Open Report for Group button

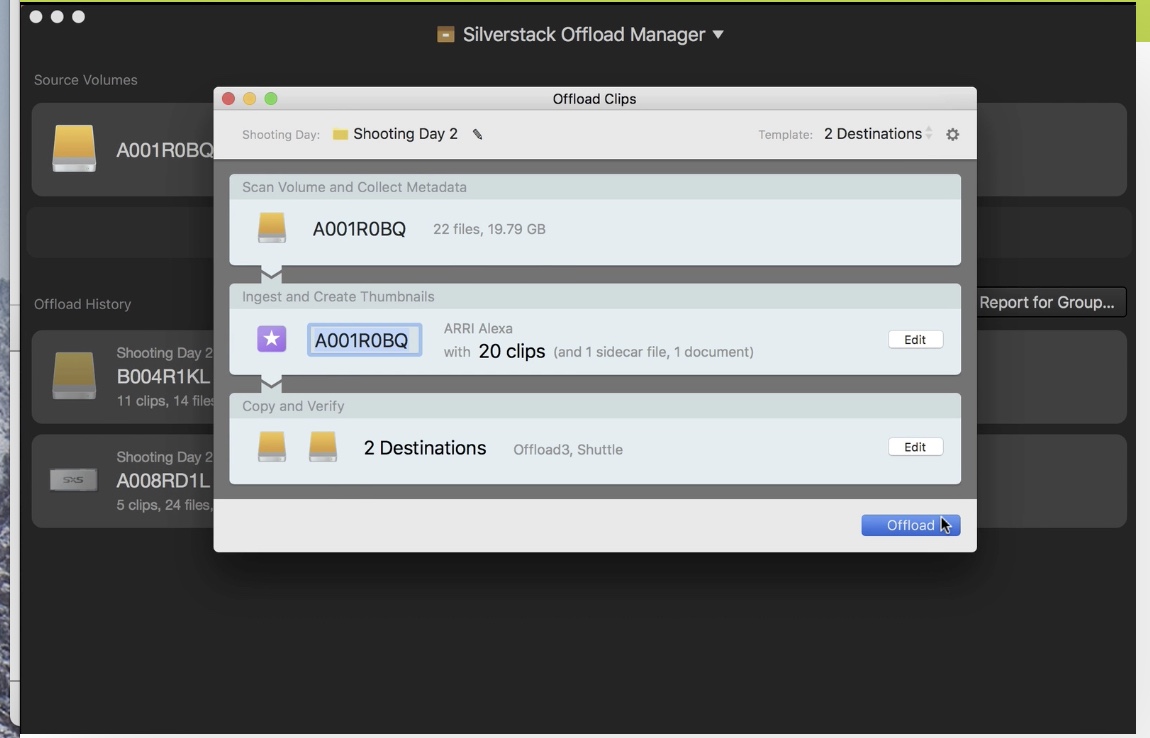[1046, 303]
